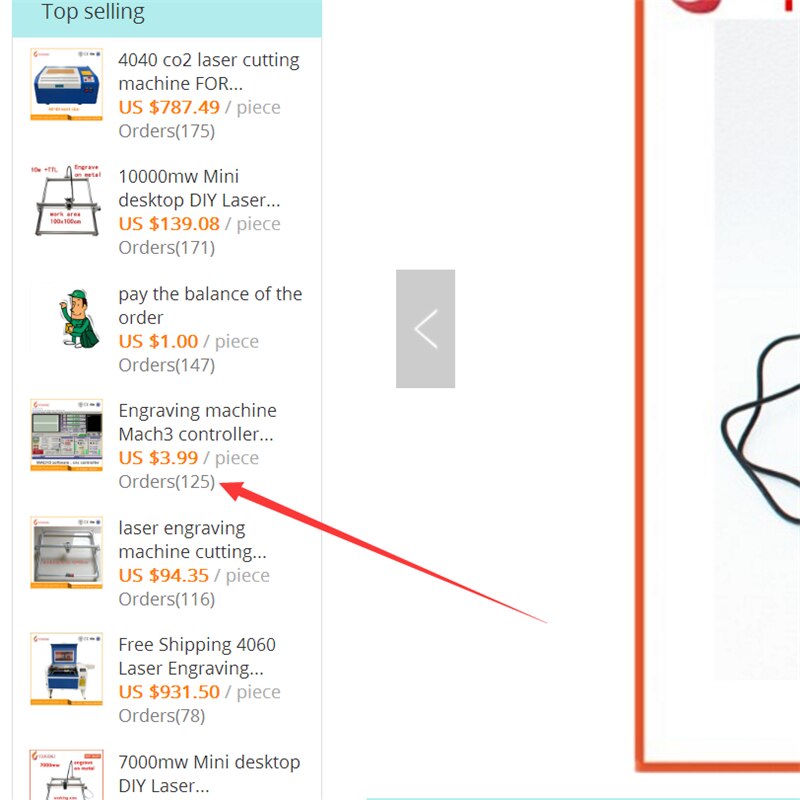This screenshot has height=800, width=800.
Task: Open the laser engraving machine cutting title link
Action: pyautogui.click(x=192, y=540)
